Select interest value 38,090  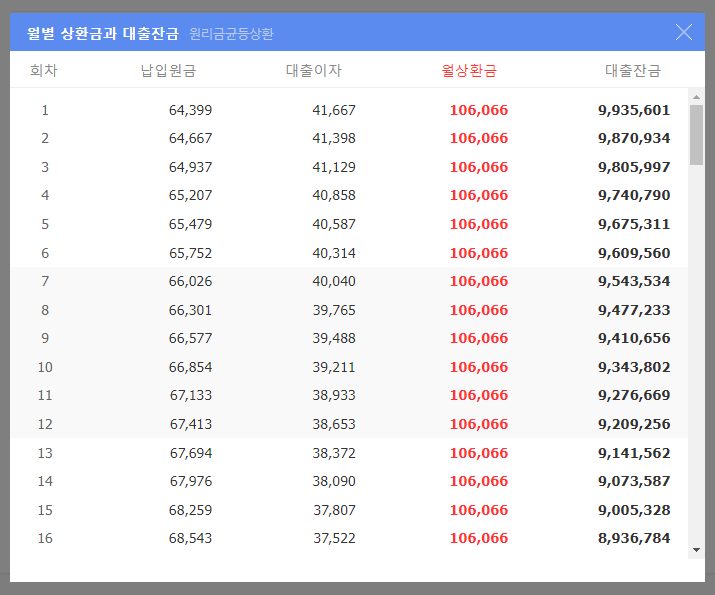tap(334, 481)
